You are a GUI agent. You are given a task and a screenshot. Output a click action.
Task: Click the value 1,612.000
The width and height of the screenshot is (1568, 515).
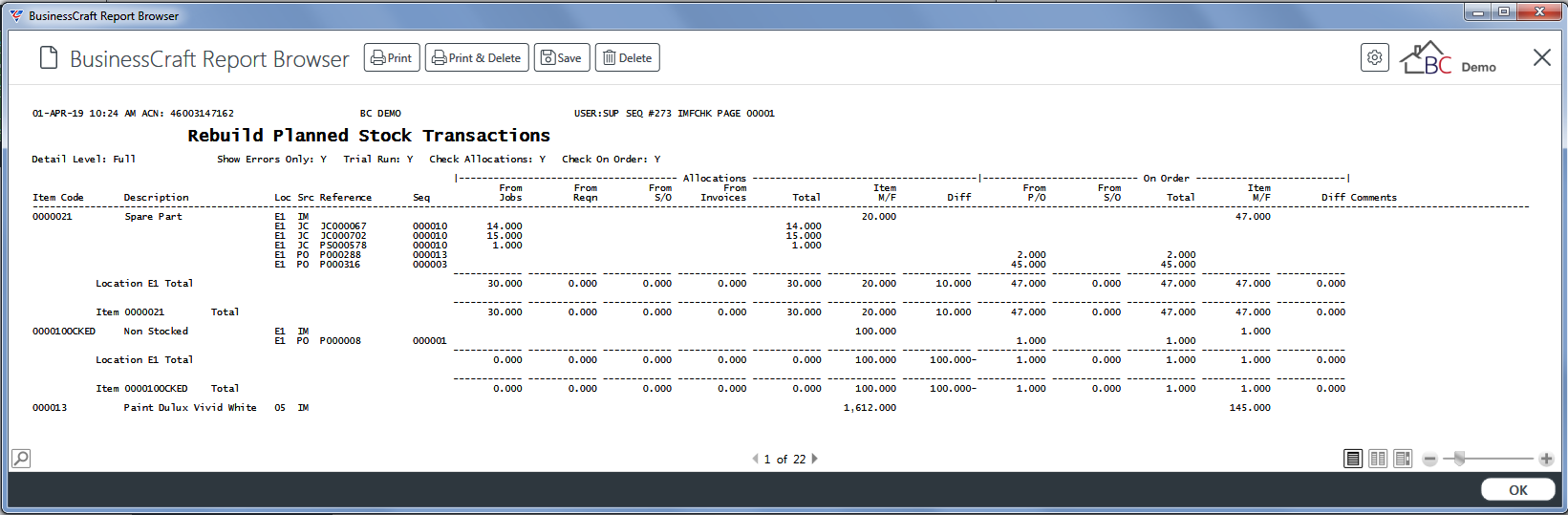[870, 408]
